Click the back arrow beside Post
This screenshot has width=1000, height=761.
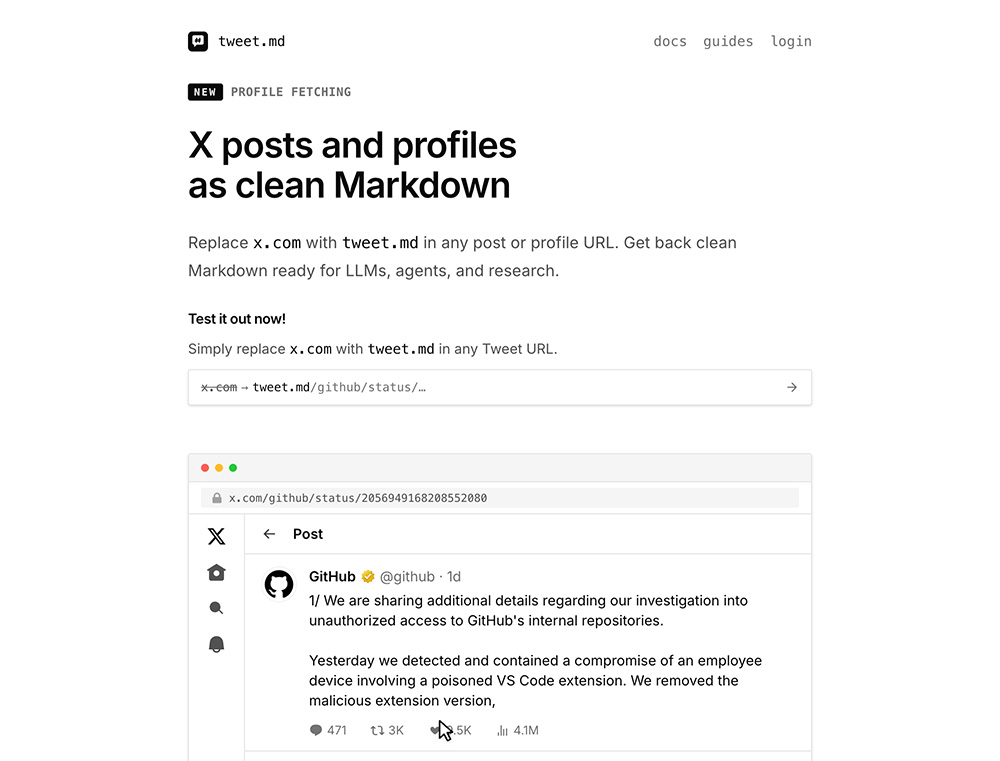pos(269,534)
